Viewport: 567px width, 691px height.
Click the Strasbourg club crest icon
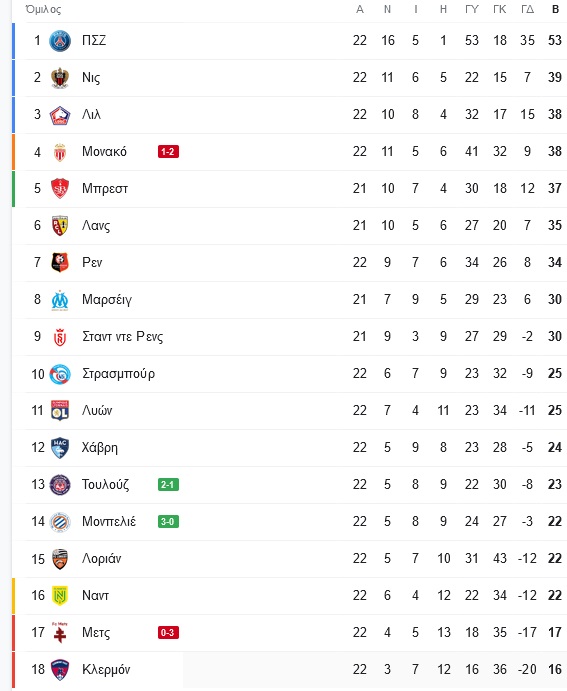click(60, 374)
